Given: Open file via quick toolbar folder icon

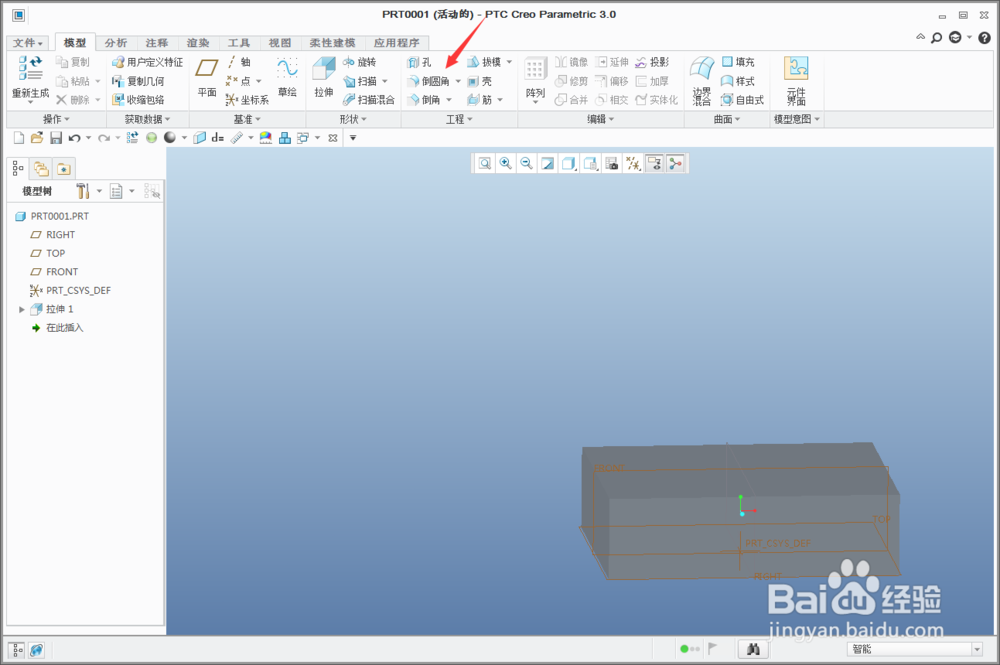Looking at the screenshot, I should 37,138.
